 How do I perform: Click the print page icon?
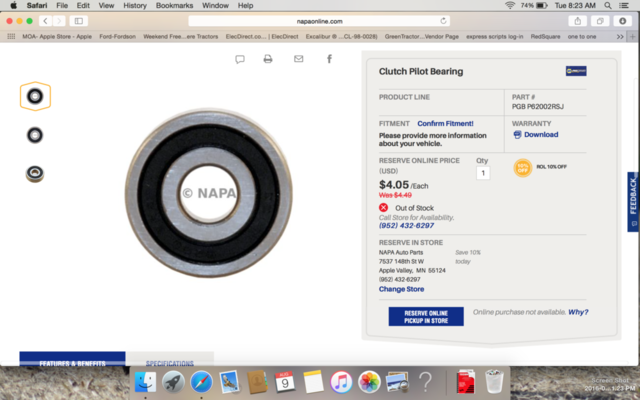tap(268, 59)
